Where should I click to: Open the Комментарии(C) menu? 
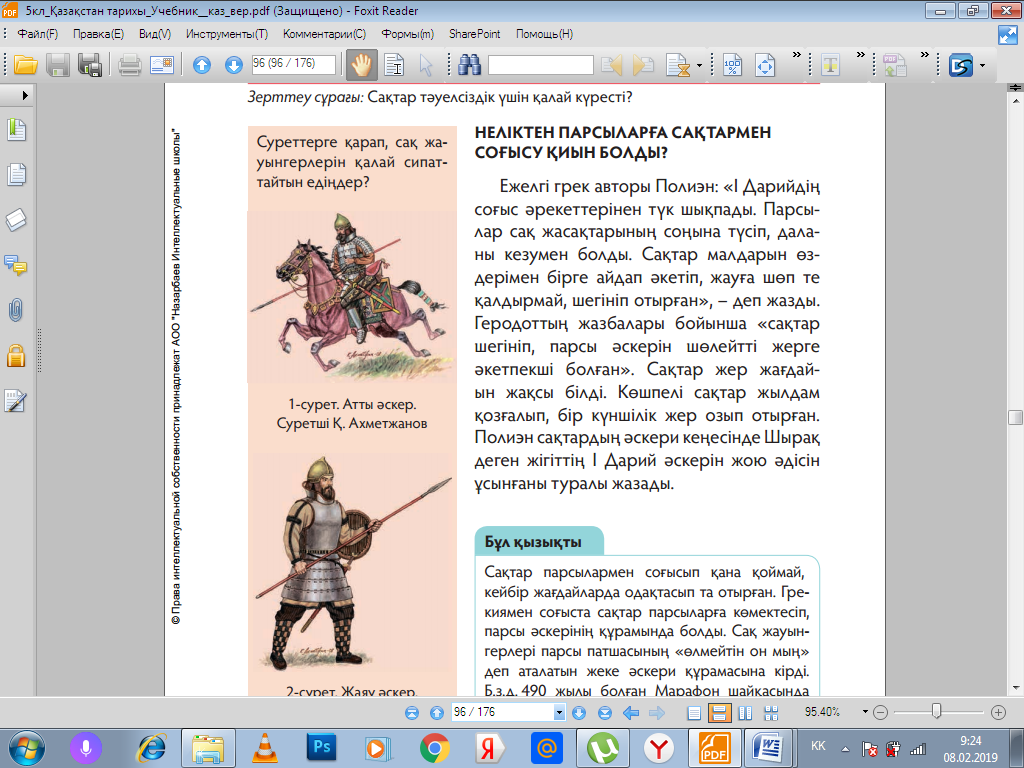(324, 34)
